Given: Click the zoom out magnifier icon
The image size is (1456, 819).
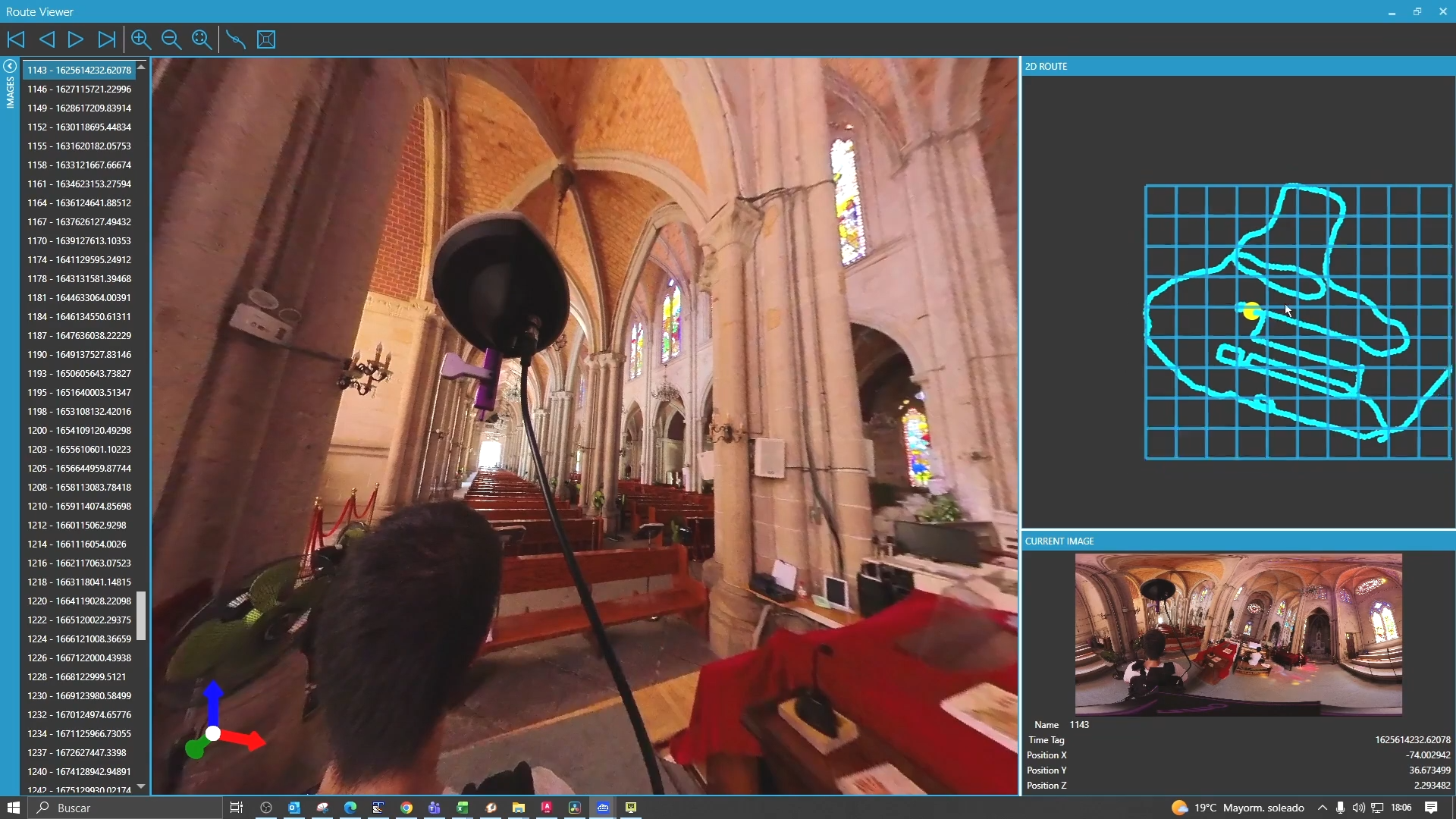Looking at the screenshot, I should coord(171,39).
